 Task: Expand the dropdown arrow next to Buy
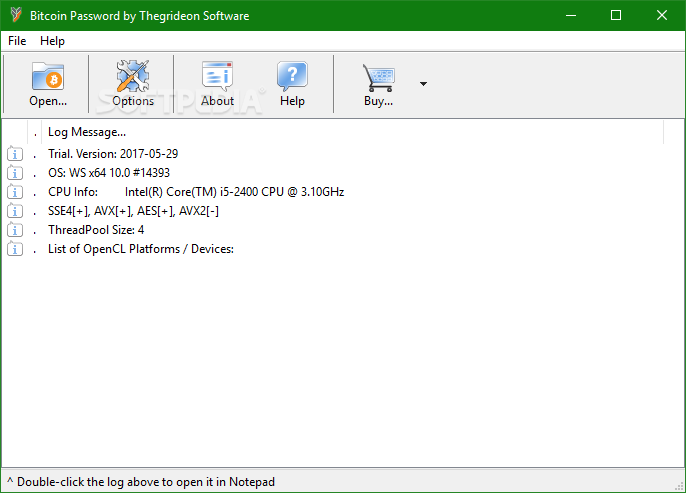423,84
